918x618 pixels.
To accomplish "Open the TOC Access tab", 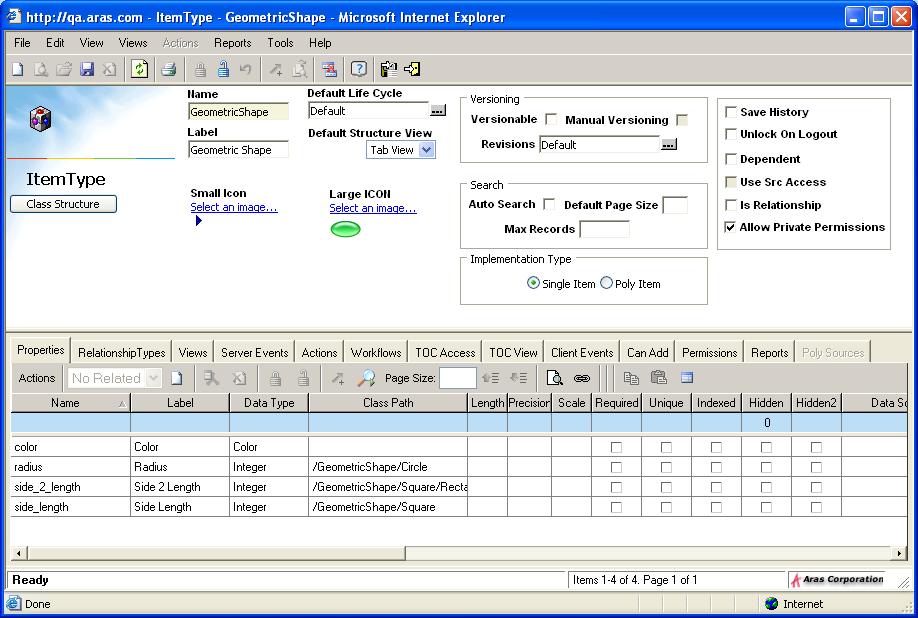I will (445, 353).
